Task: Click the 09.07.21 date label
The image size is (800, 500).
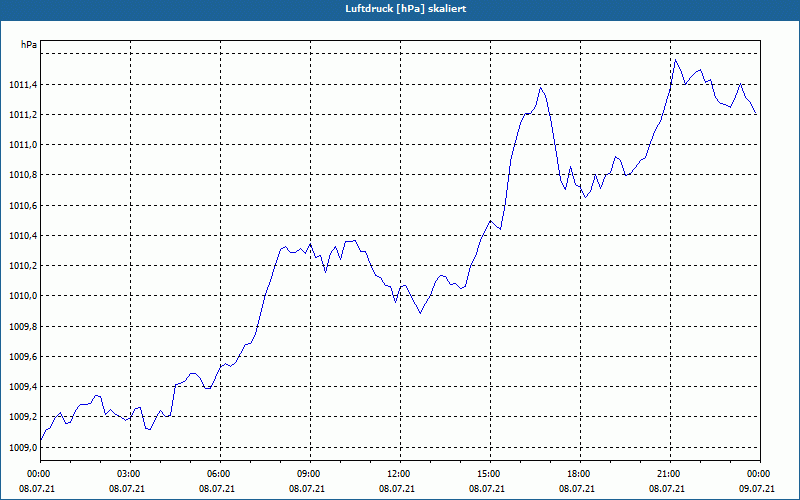Action: pos(757,488)
